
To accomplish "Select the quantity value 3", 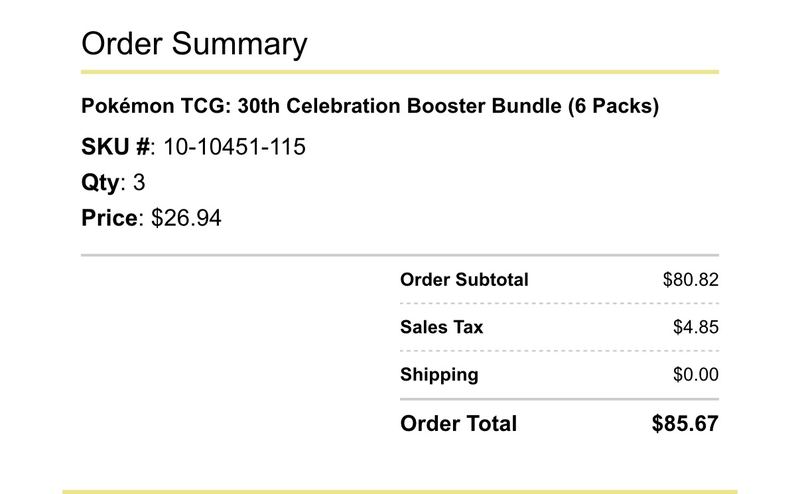I will tap(139, 183).
